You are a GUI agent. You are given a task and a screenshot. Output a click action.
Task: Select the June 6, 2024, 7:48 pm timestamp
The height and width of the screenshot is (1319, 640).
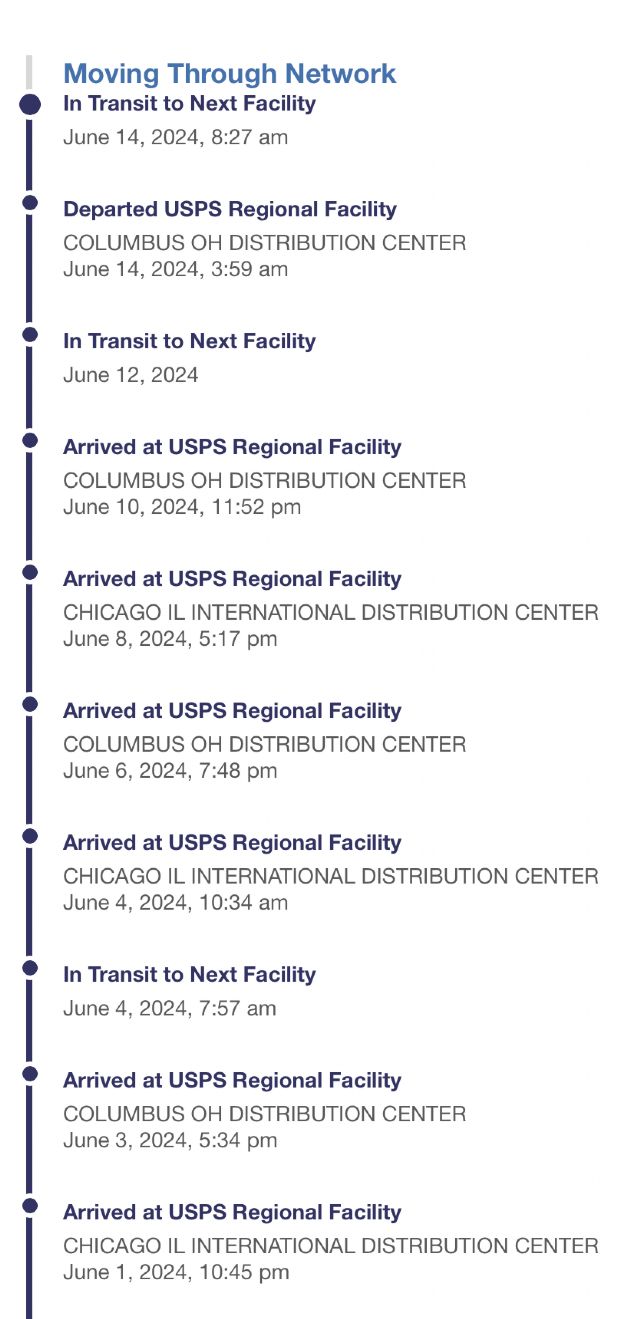coord(170,771)
